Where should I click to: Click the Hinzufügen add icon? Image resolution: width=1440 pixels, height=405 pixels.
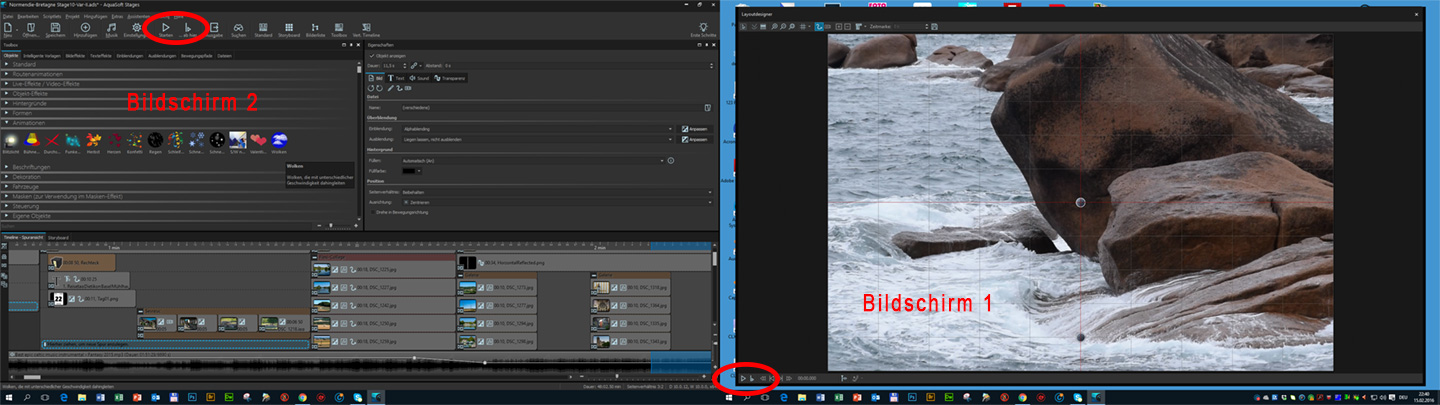point(85,28)
